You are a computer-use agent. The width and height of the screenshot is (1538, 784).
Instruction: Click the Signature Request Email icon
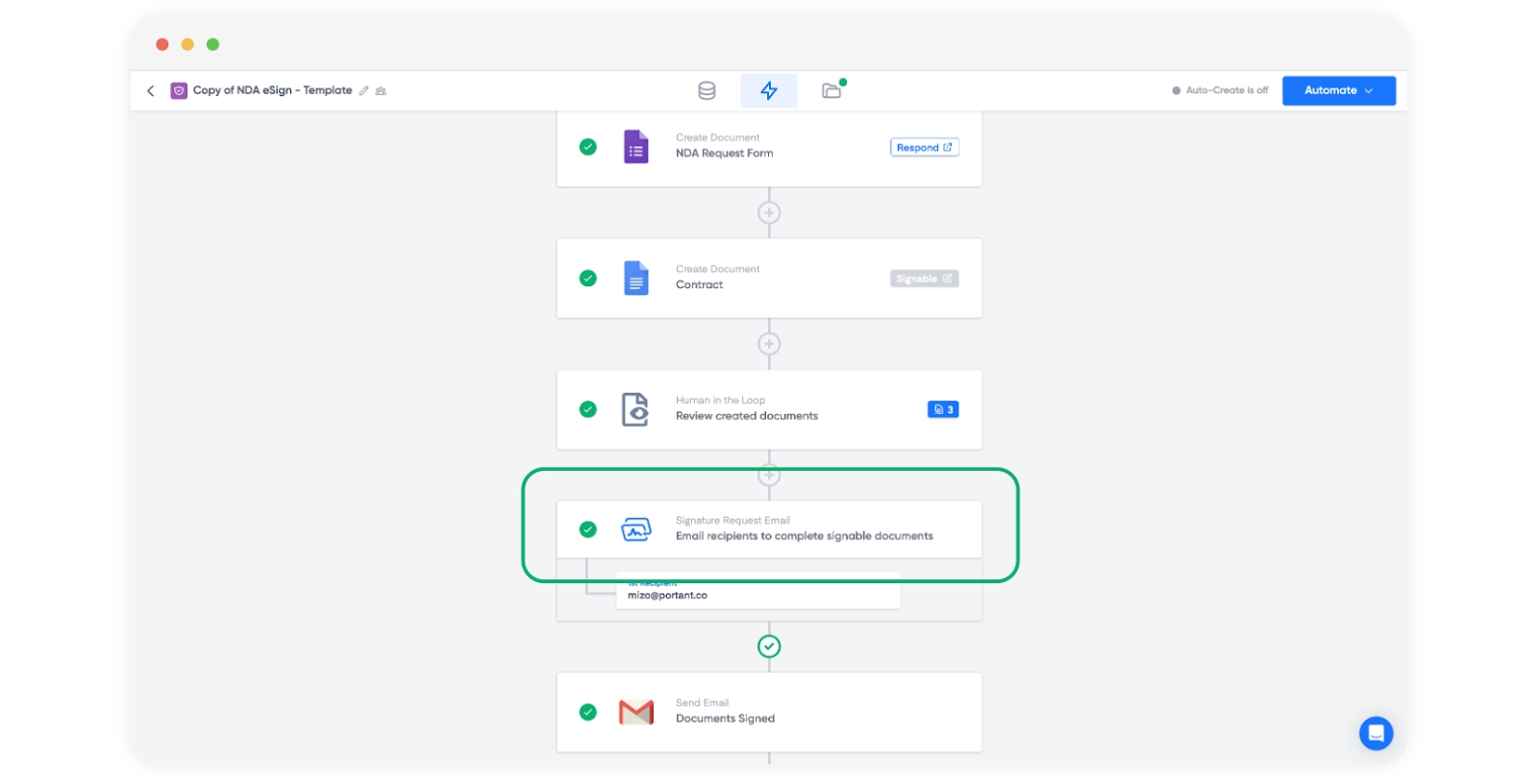635,529
